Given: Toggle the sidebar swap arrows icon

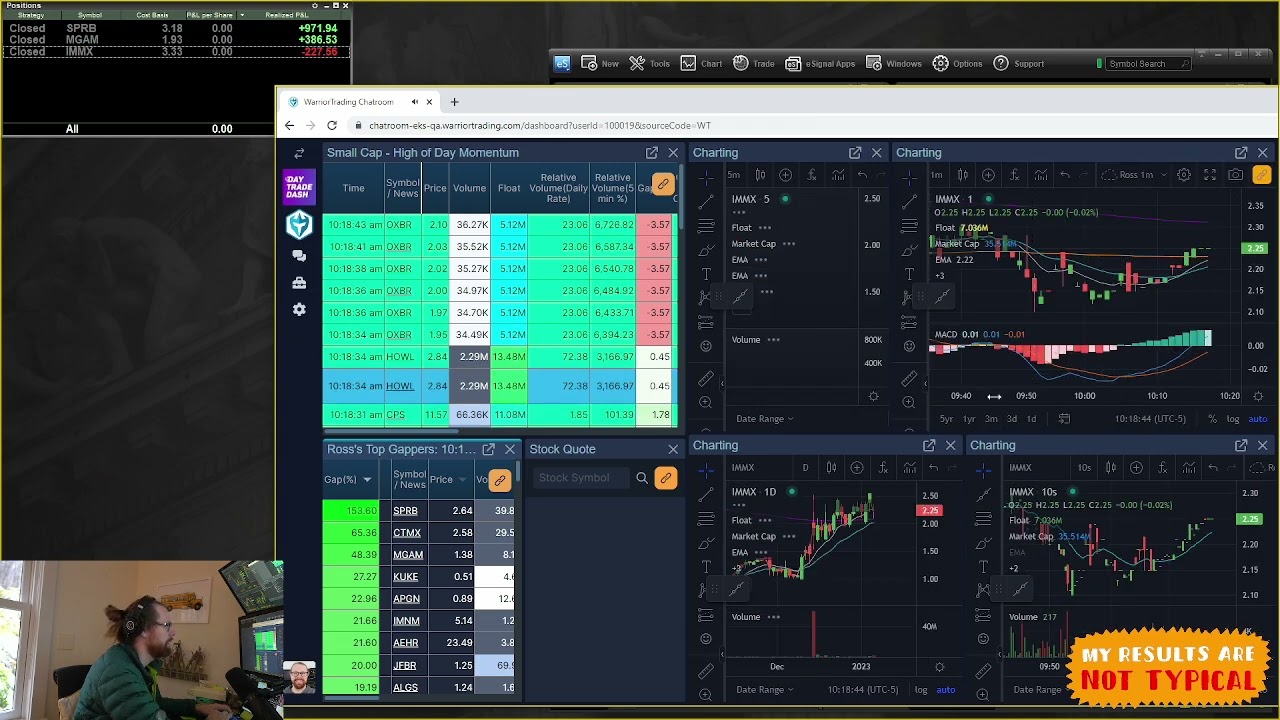Looking at the screenshot, I should click(299, 153).
